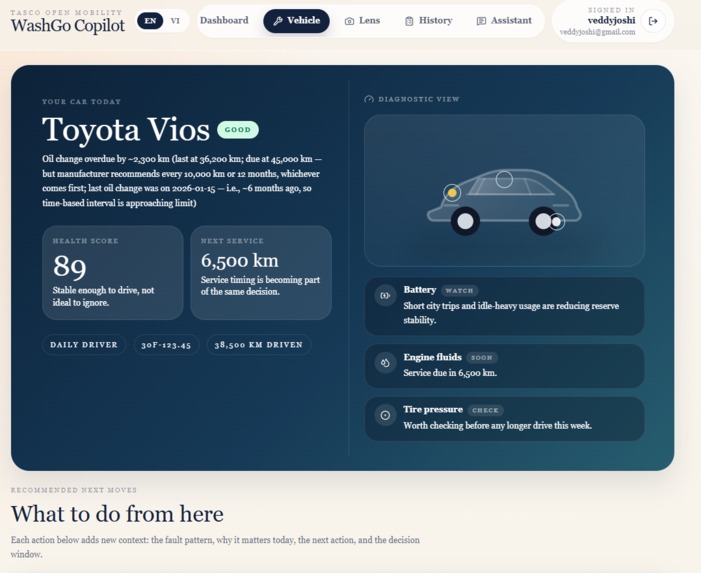Click the veddyjoshi@gmail.com email text
This screenshot has width=701, height=573.
597,32
